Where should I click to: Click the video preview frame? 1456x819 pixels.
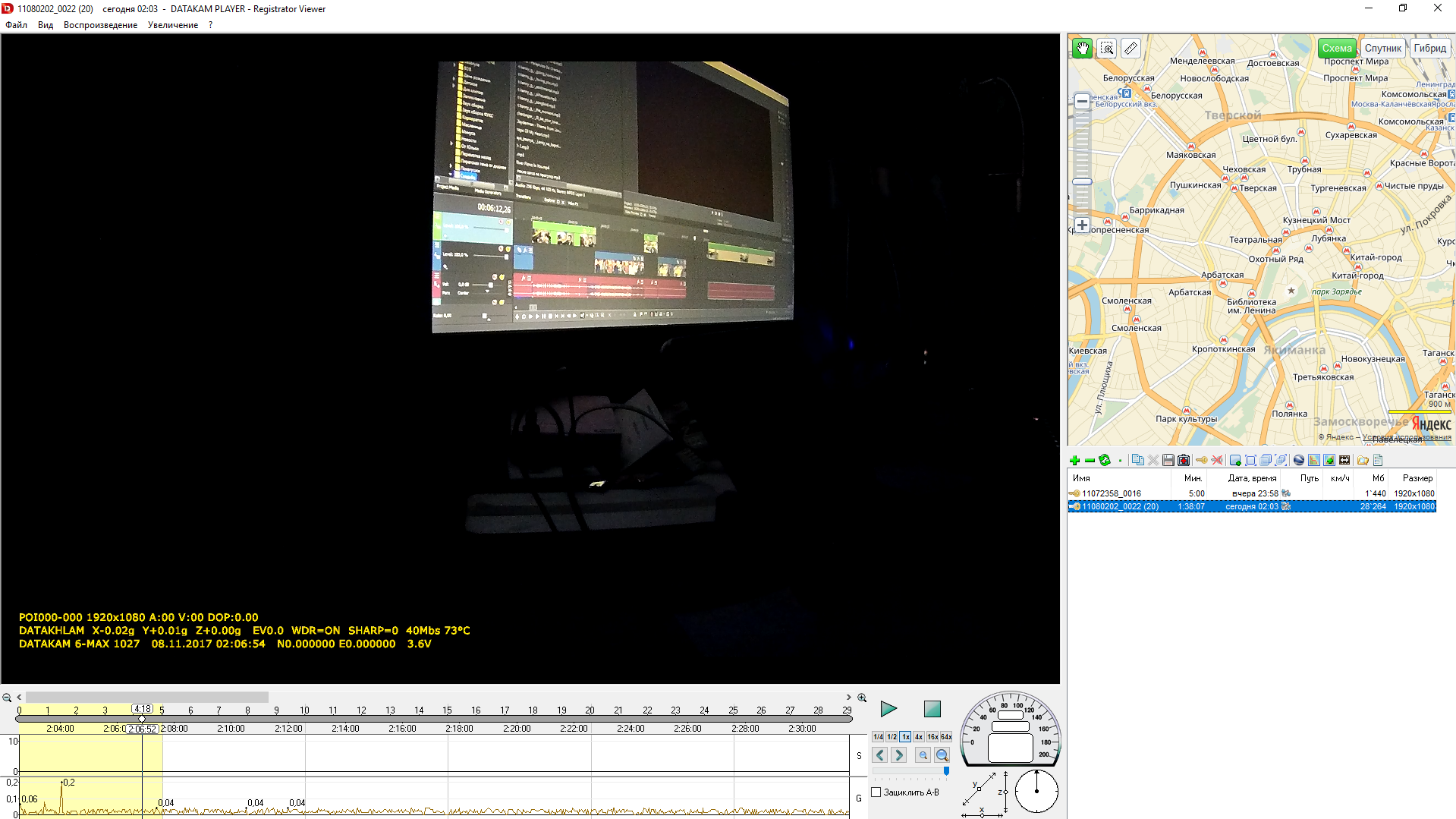(530, 358)
